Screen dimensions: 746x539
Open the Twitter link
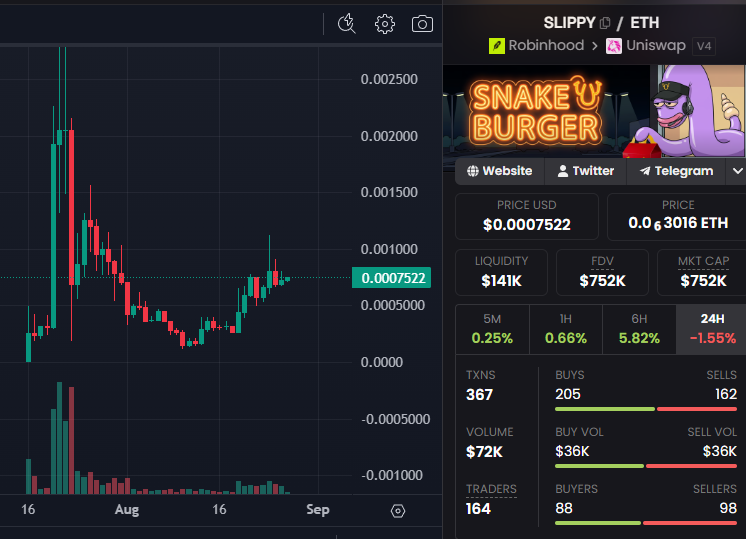click(x=586, y=171)
